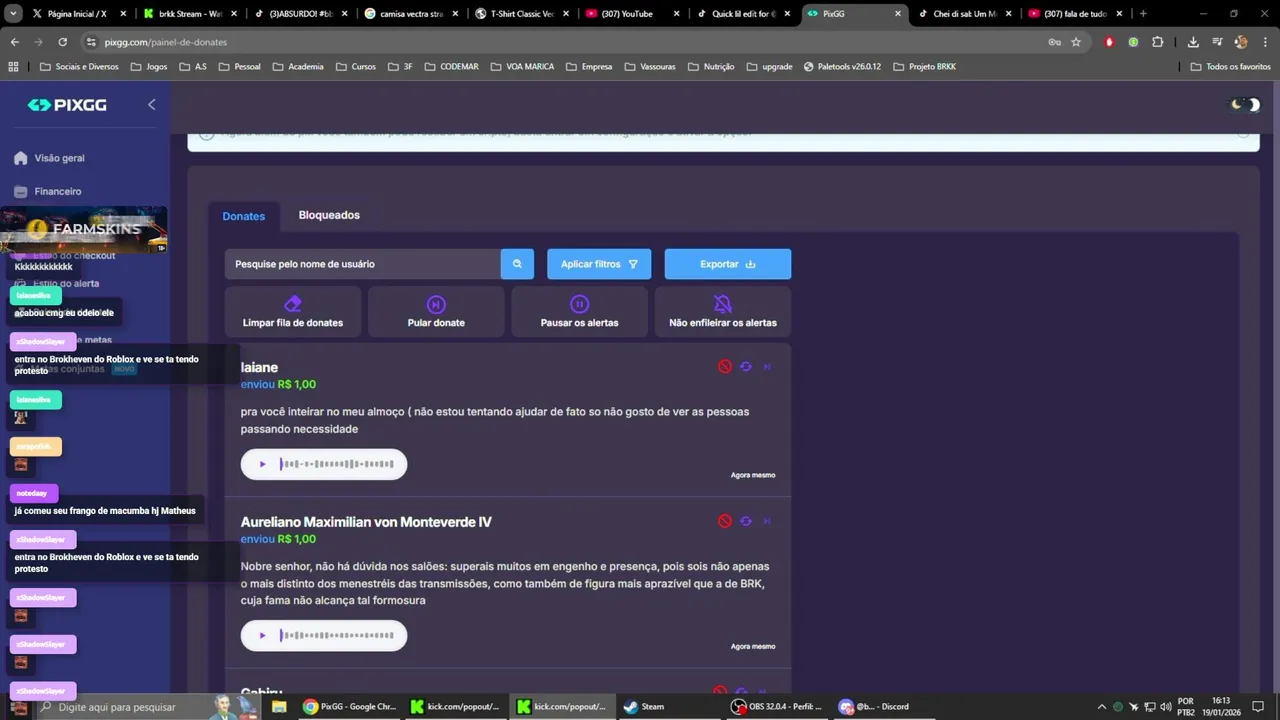
Task: Select Não enfileirar os alertas
Action: (x=723, y=312)
